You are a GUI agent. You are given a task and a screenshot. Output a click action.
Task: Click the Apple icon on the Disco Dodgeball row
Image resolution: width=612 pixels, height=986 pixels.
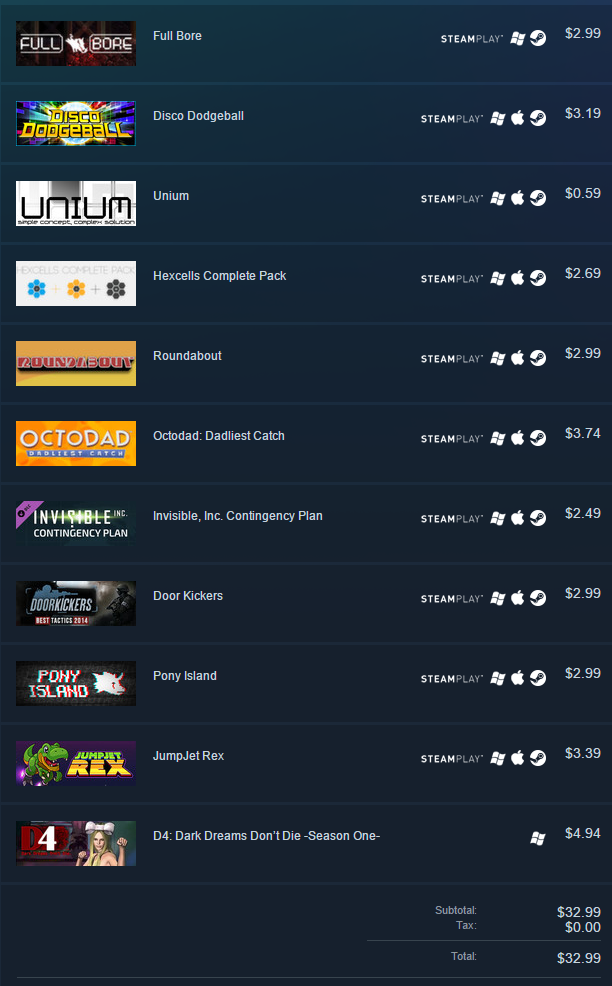coord(518,118)
